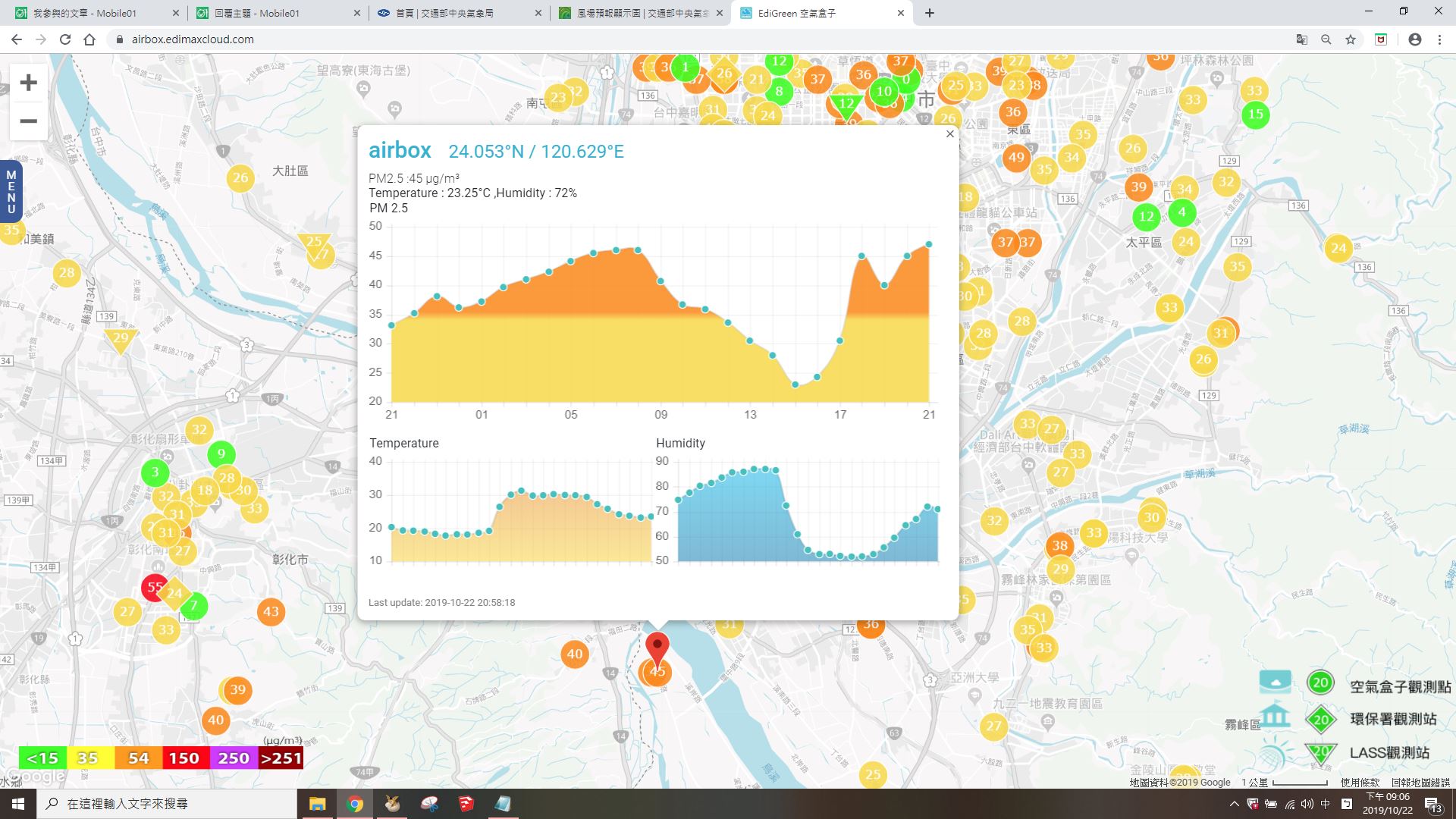Screen dimensions: 1456x819
Task: Close the airbox info popup
Action: (949, 134)
